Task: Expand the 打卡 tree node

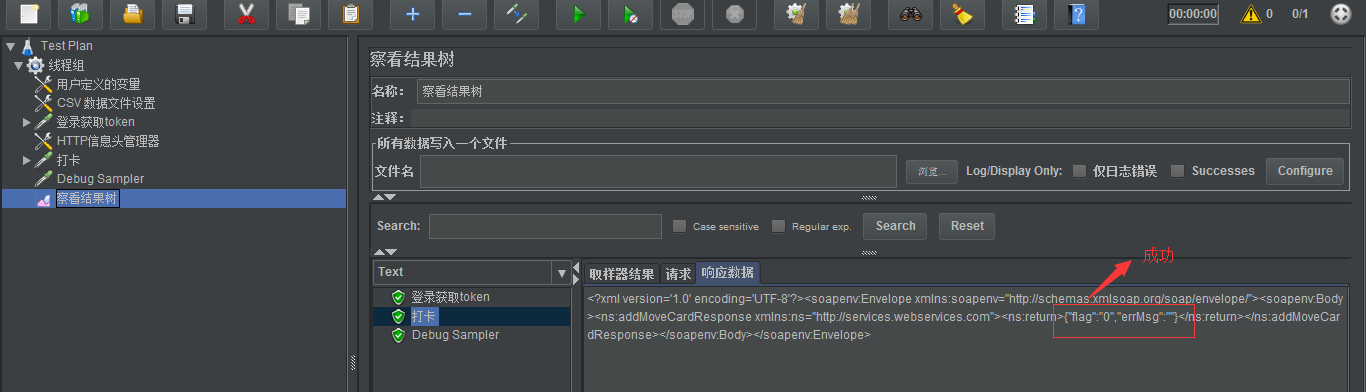Action: [27, 160]
